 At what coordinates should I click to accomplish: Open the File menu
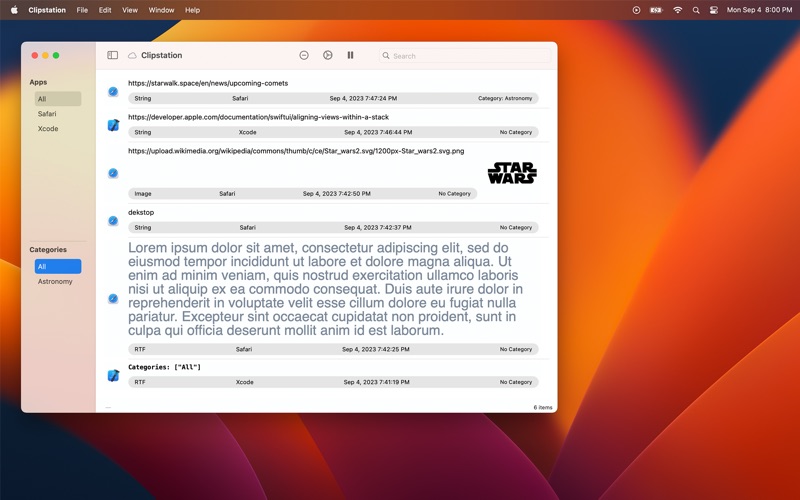tap(82, 10)
